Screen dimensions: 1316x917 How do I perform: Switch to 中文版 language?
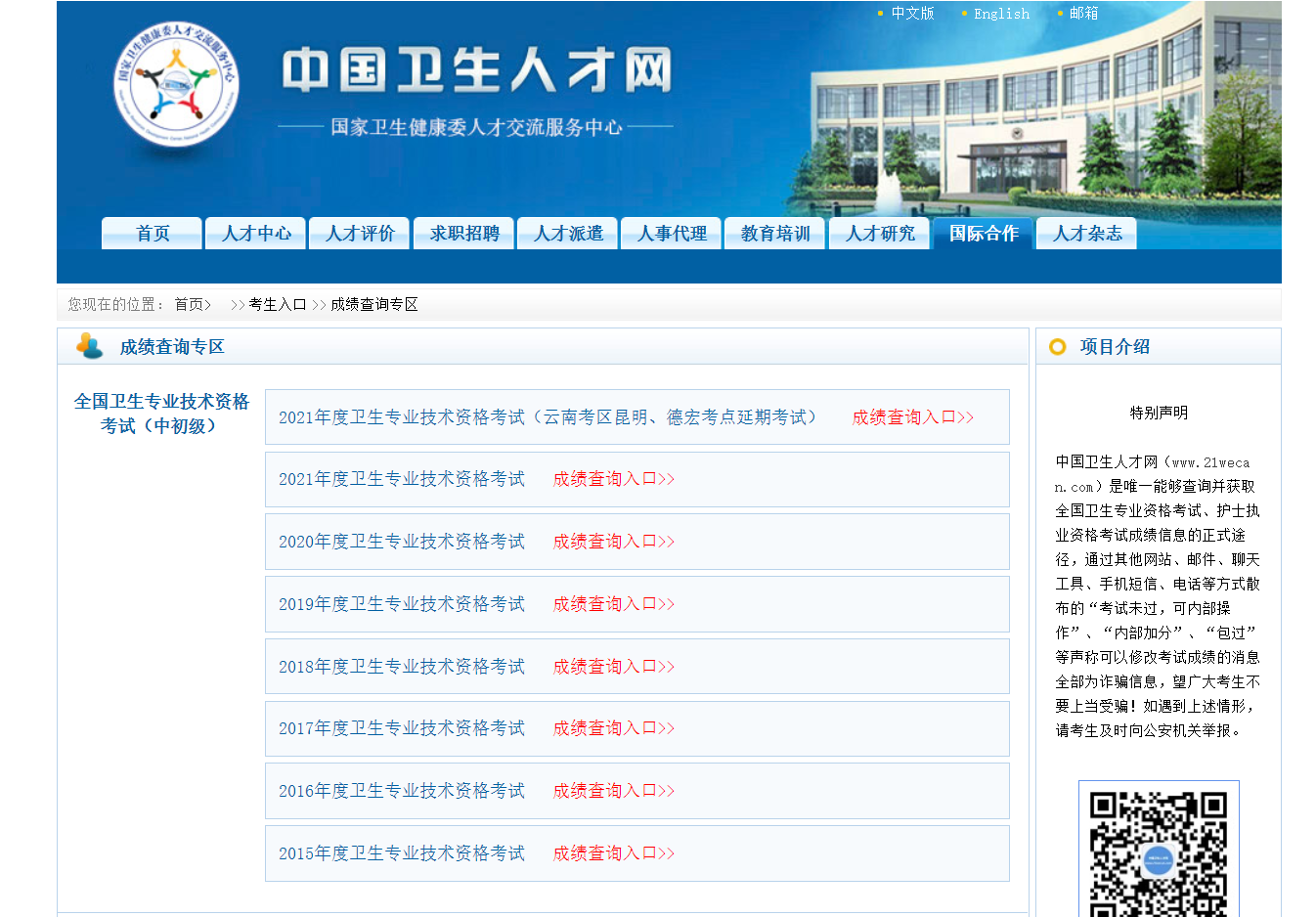[912, 14]
